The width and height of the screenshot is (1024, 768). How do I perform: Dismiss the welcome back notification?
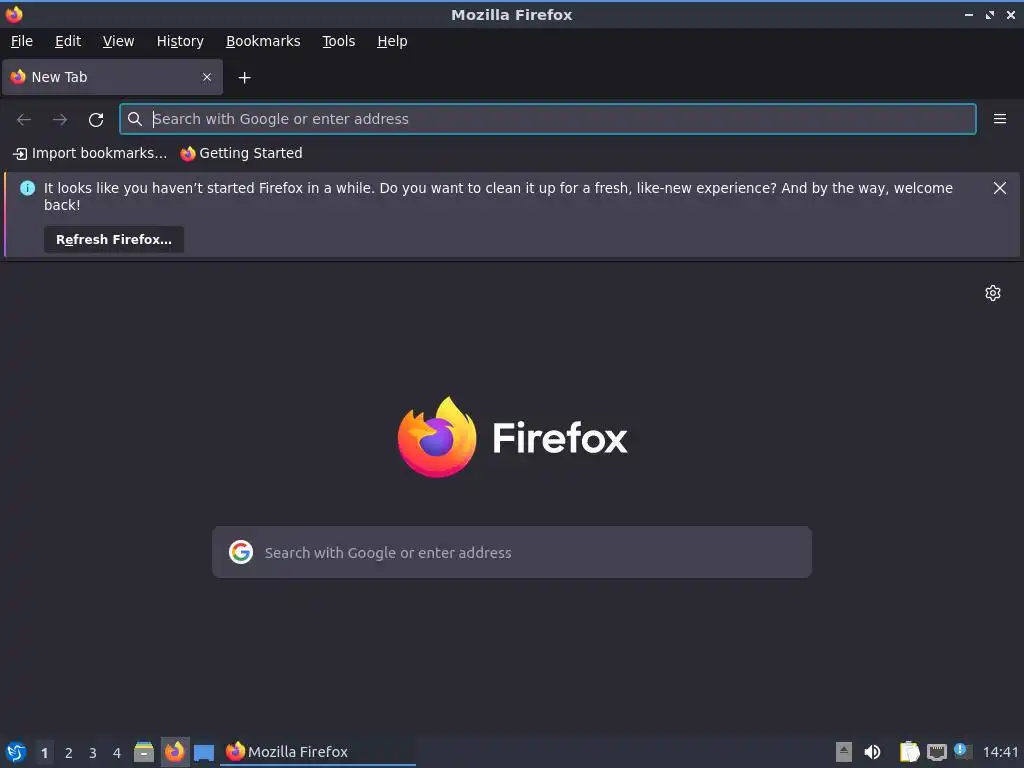[x=1000, y=188]
